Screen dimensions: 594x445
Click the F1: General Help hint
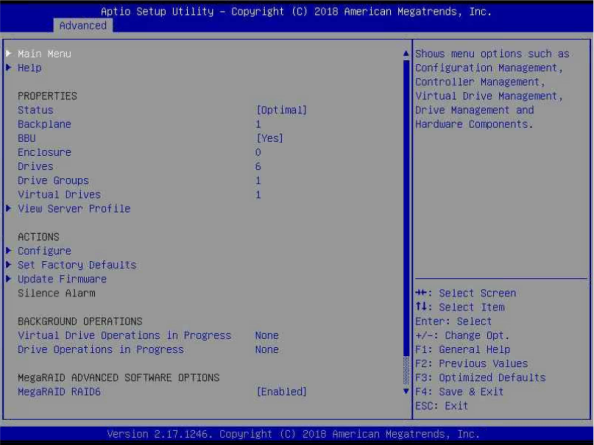(463, 350)
